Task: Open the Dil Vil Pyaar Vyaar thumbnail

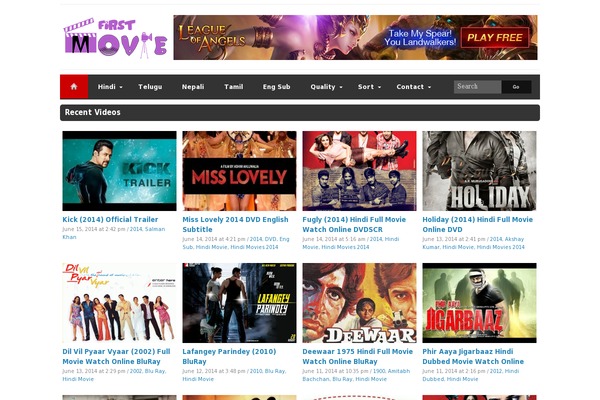Action: click(x=119, y=303)
